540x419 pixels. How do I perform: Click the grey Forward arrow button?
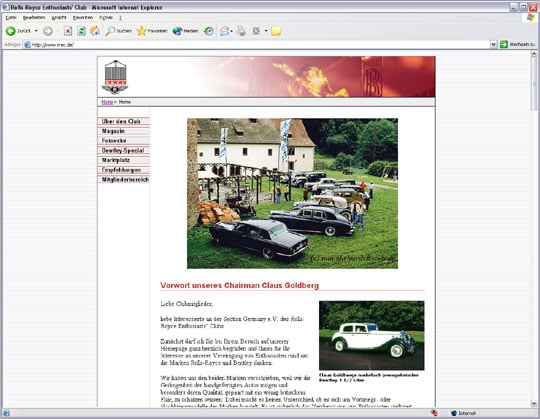(48, 31)
